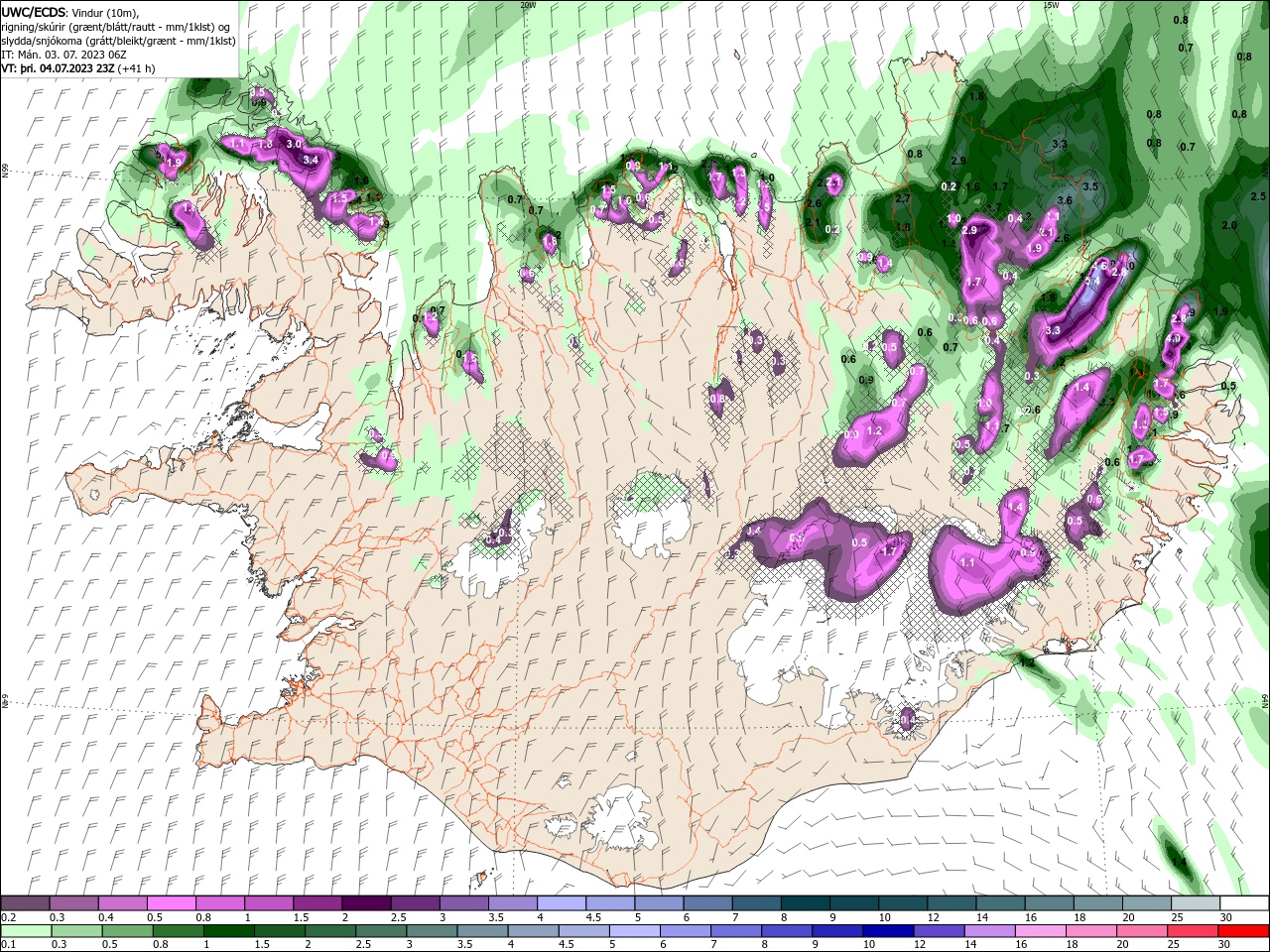Viewport: 1270px width, 952px height.
Task: Click the '0.2' label on the upper scale
Action: 9,917
